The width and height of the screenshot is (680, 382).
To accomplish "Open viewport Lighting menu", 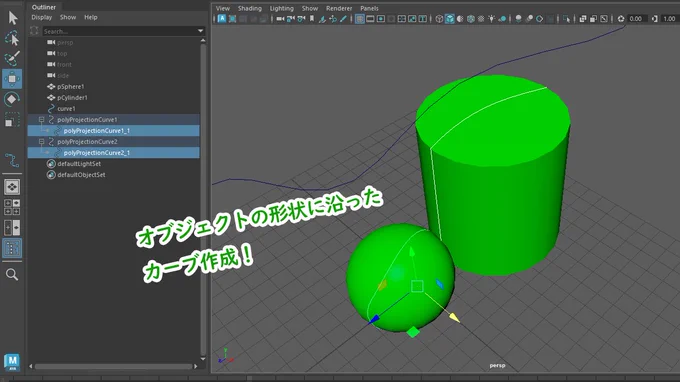I will [x=281, y=8].
